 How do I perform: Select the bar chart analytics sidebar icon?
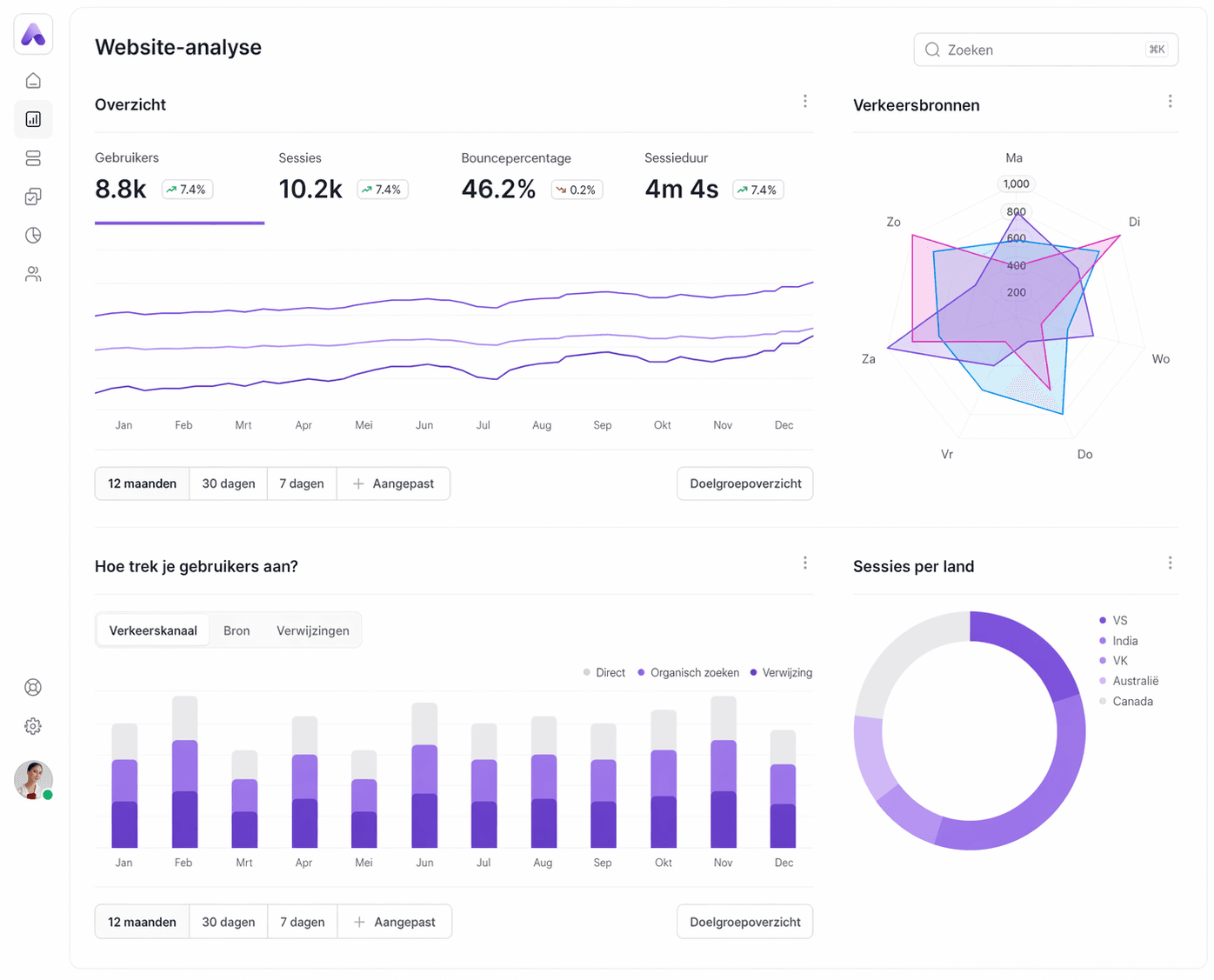coord(33,119)
